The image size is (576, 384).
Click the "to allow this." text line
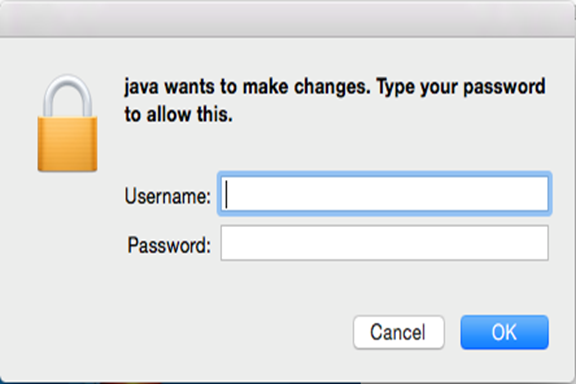(179, 114)
